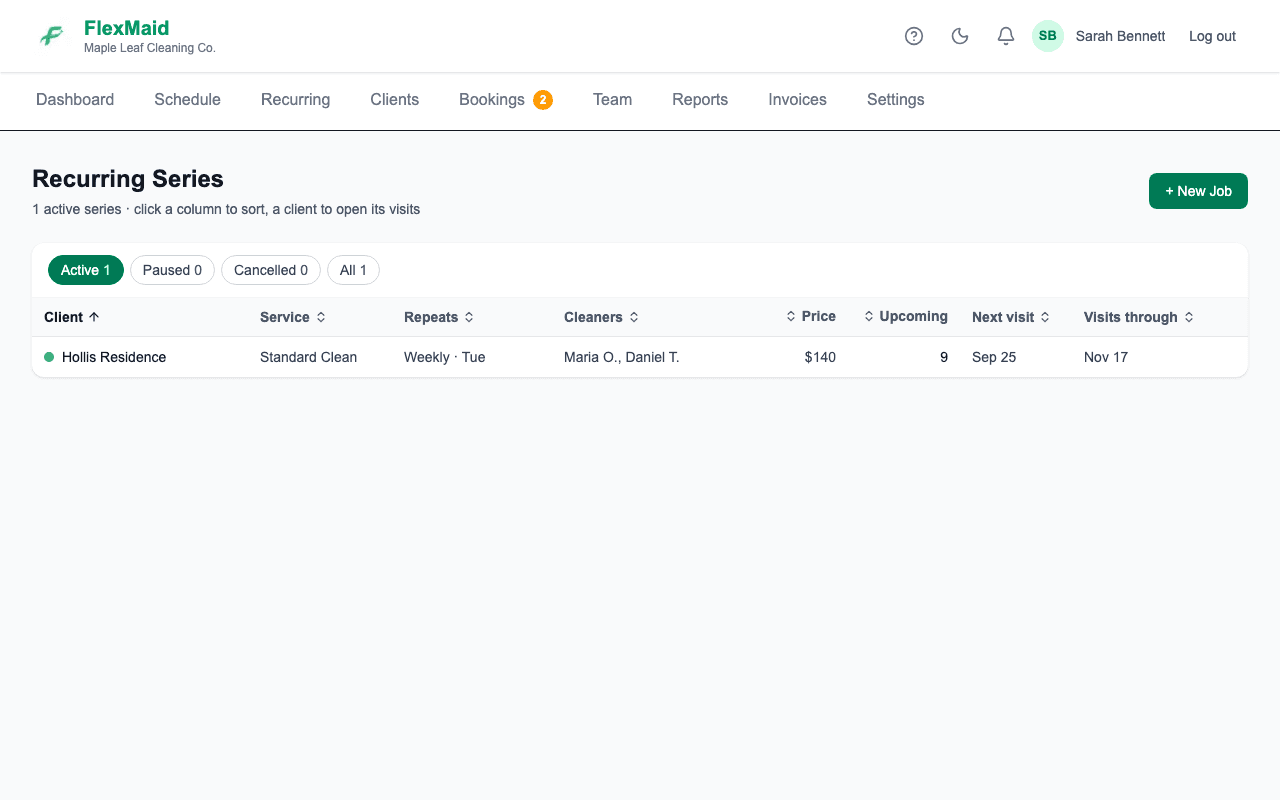Image resolution: width=1280 pixels, height=800 pixels.
Task: Open the Hollis Residence client
Action: (x=114, y=357)
